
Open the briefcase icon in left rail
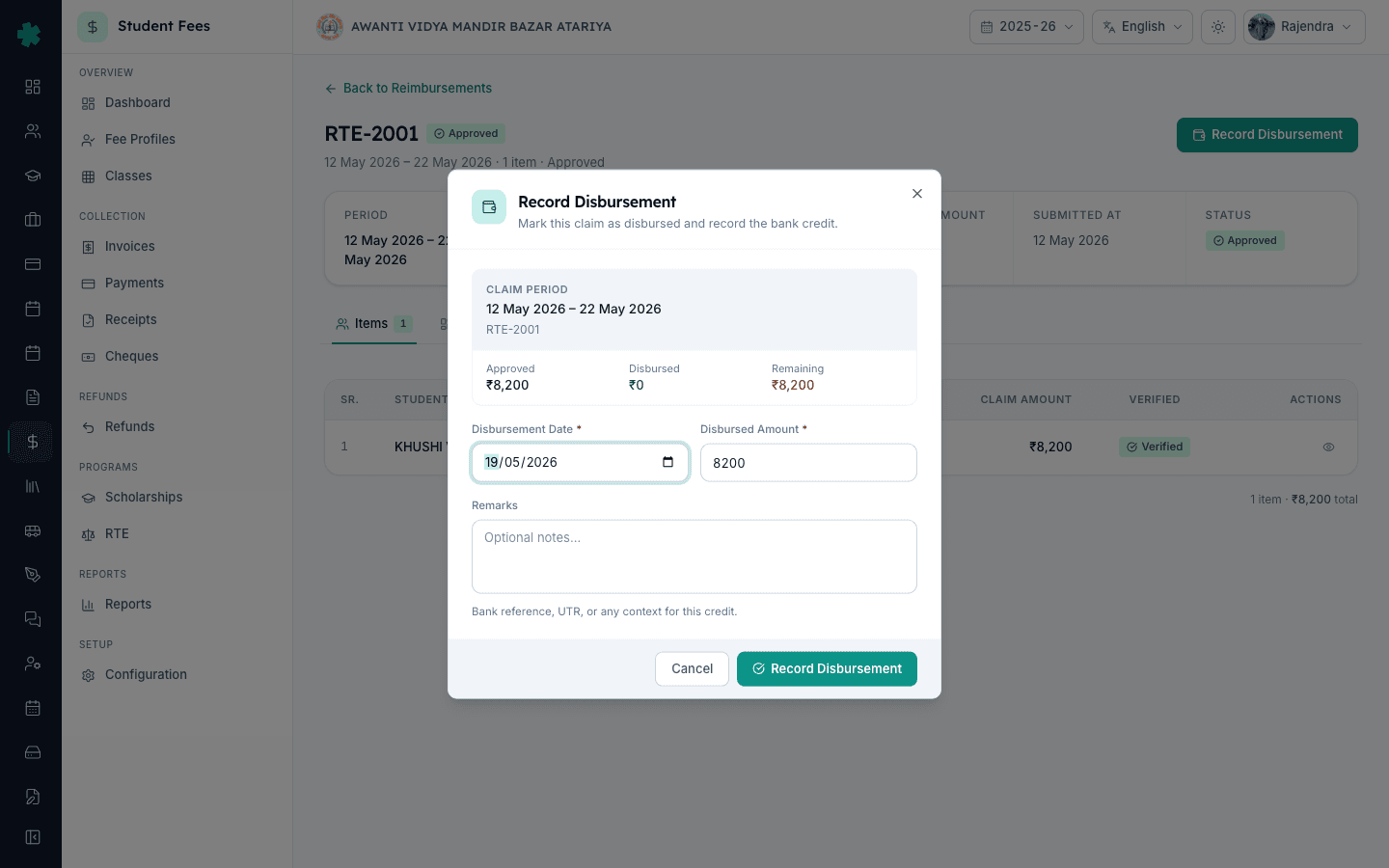[33, 220]
